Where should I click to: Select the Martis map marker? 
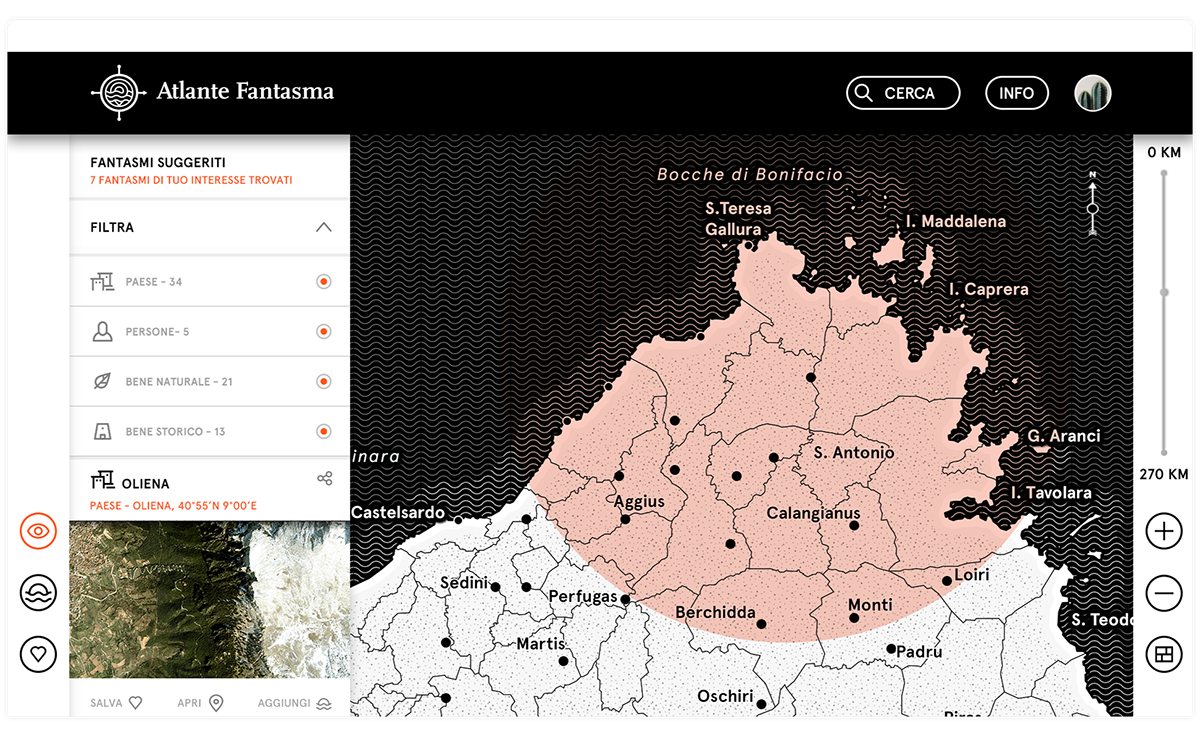click(563, 661)
